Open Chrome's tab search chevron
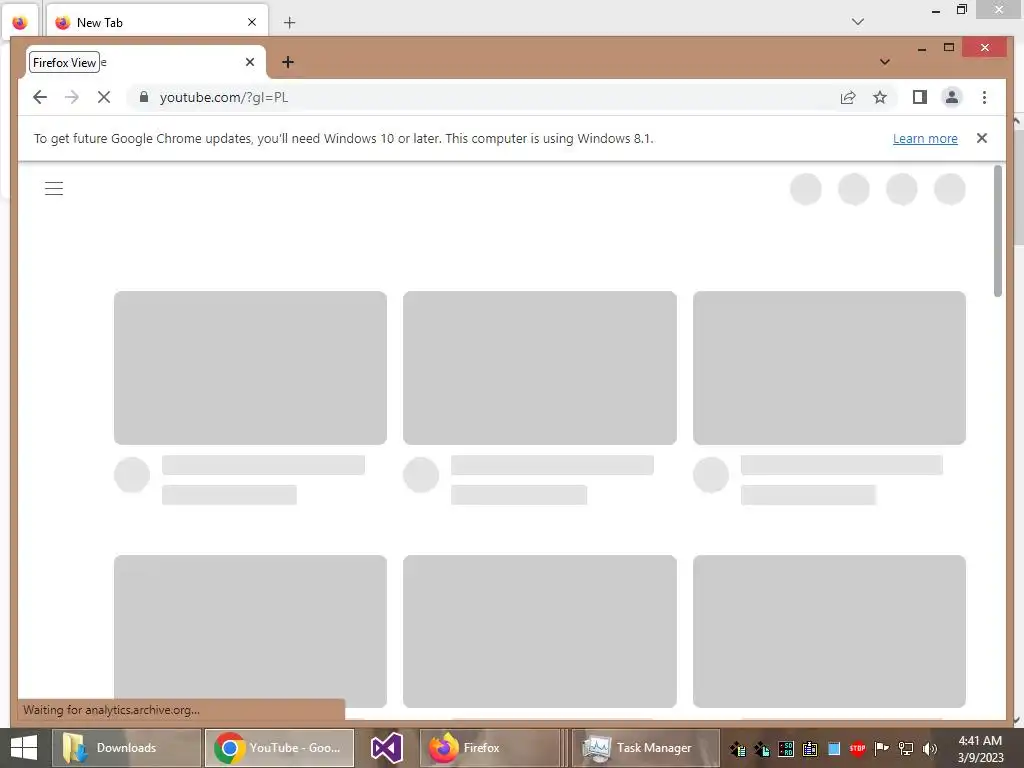The height and width of the screenshot is (768, 1024). click(x=885, y=62)
